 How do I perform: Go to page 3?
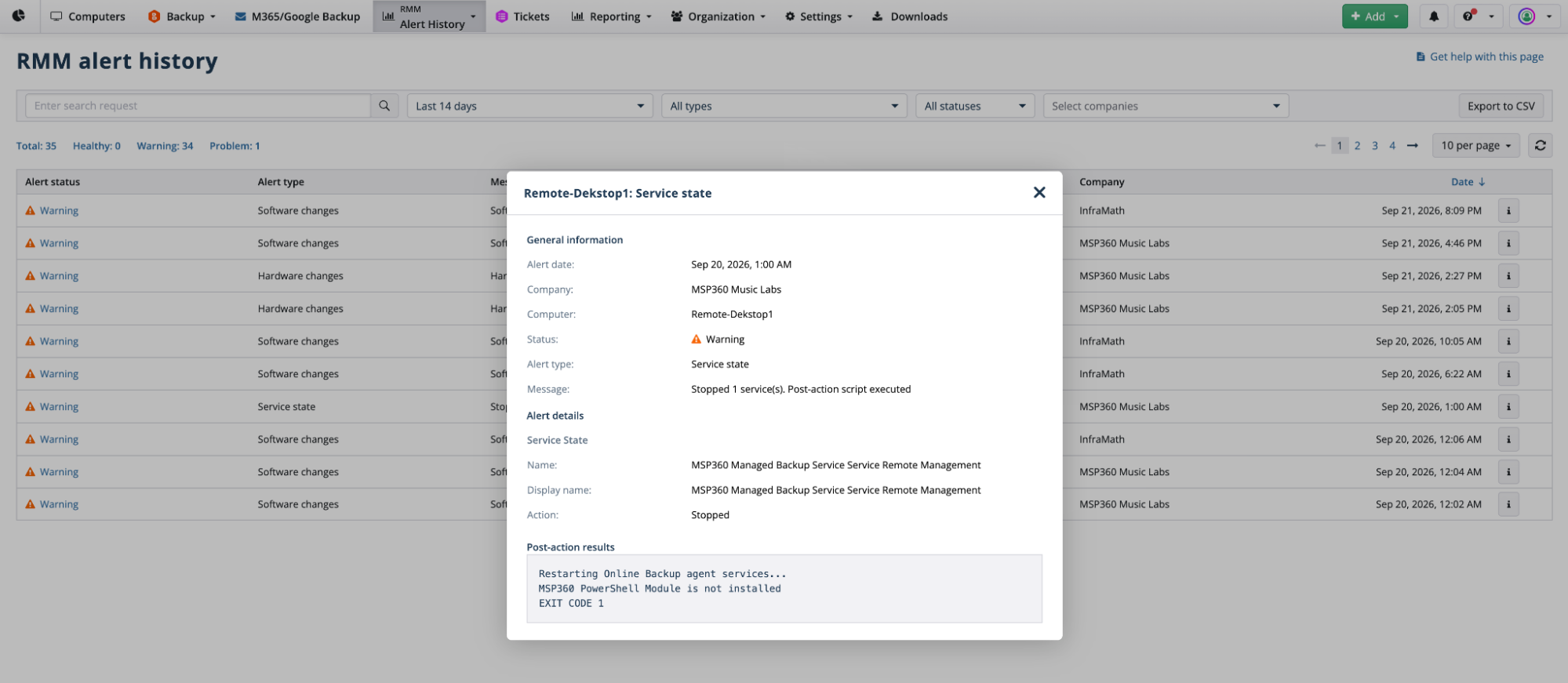click(1375, 146)
